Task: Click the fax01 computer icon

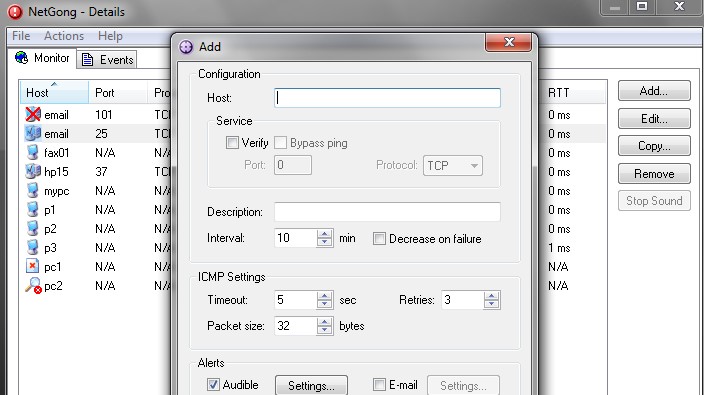Action: click(32, 153)
